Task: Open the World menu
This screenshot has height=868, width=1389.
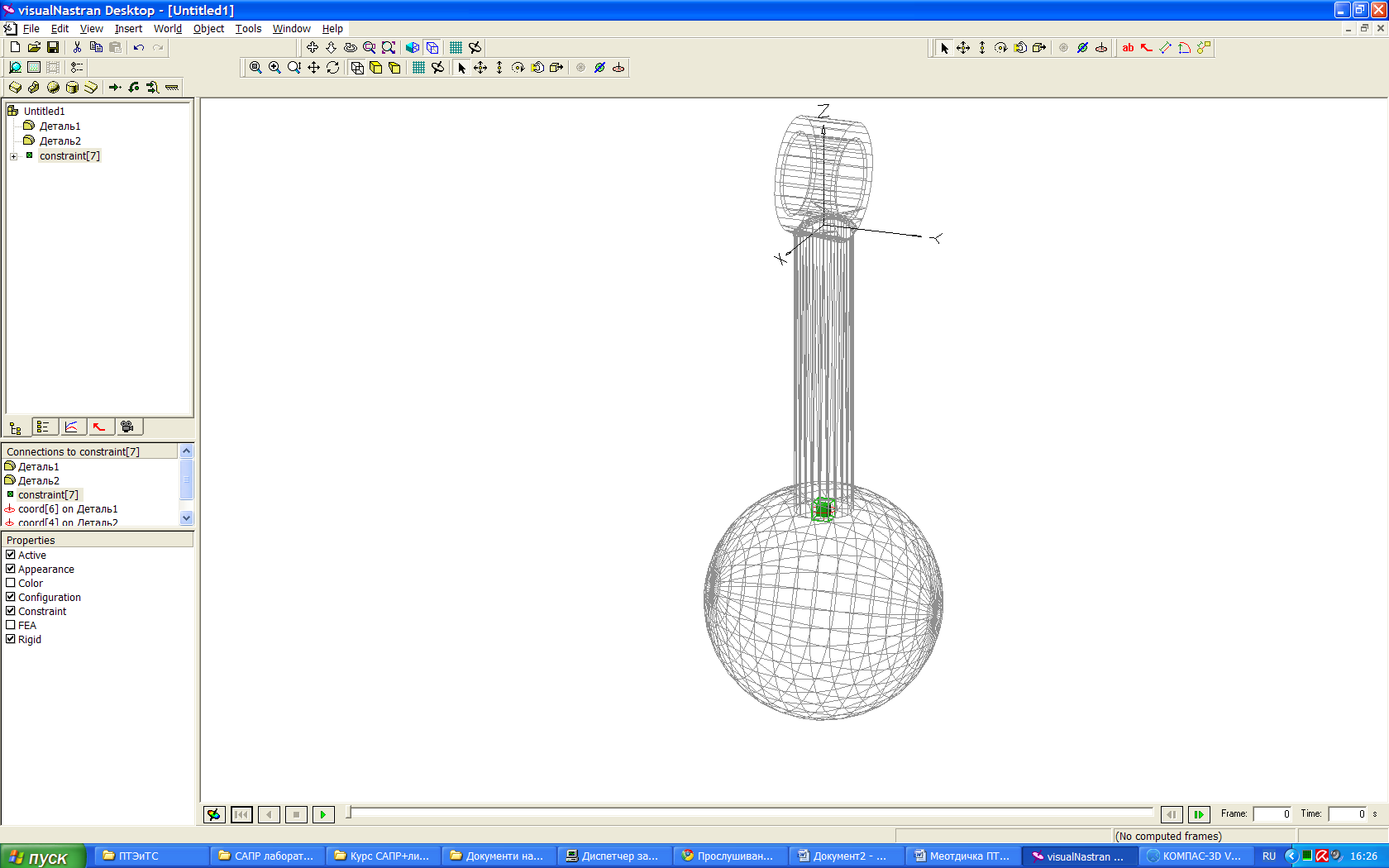Action: [x=168, y=28]
